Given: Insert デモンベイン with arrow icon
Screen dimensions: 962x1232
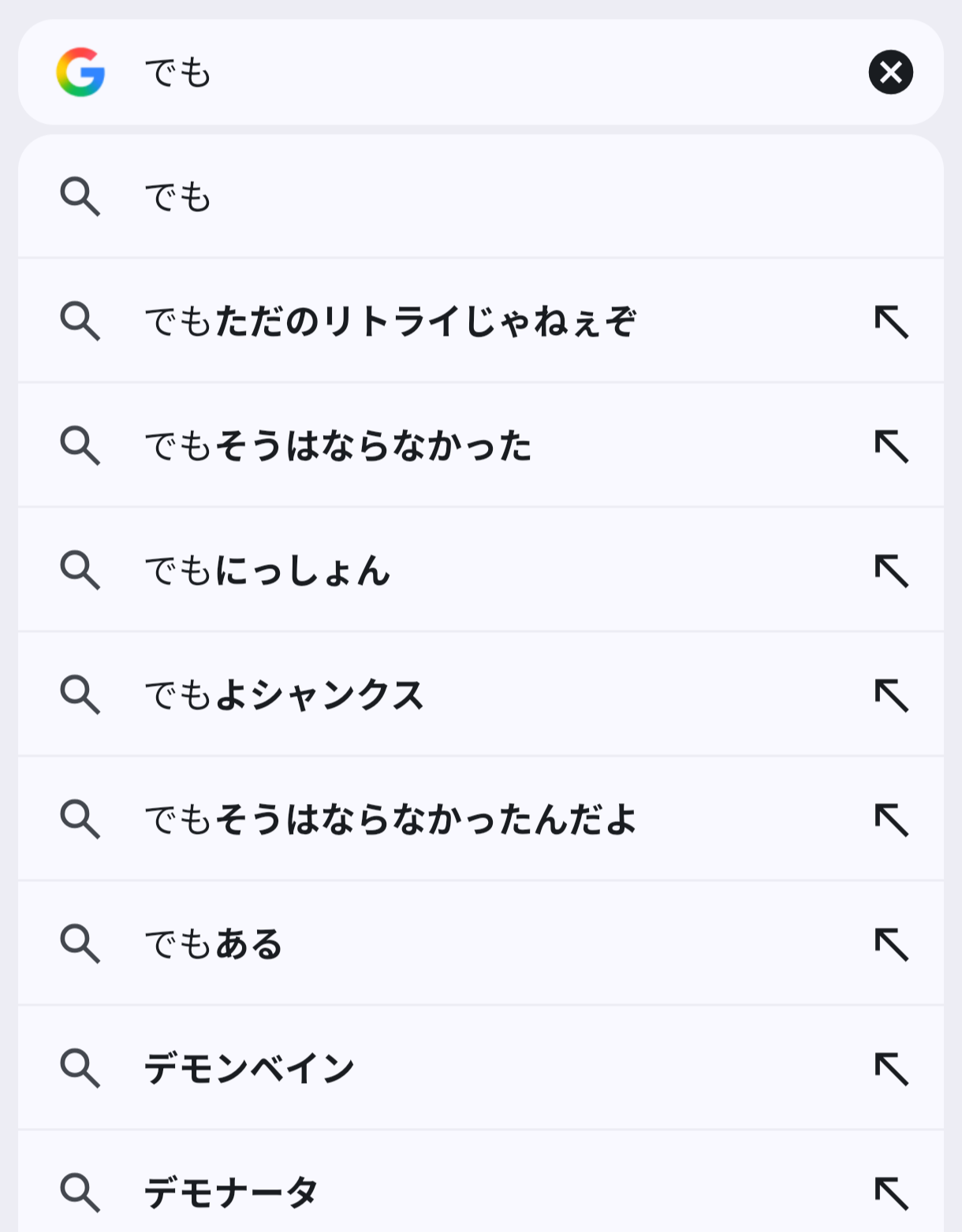Looking at the screenshot, I should [x=892, y=1069].
